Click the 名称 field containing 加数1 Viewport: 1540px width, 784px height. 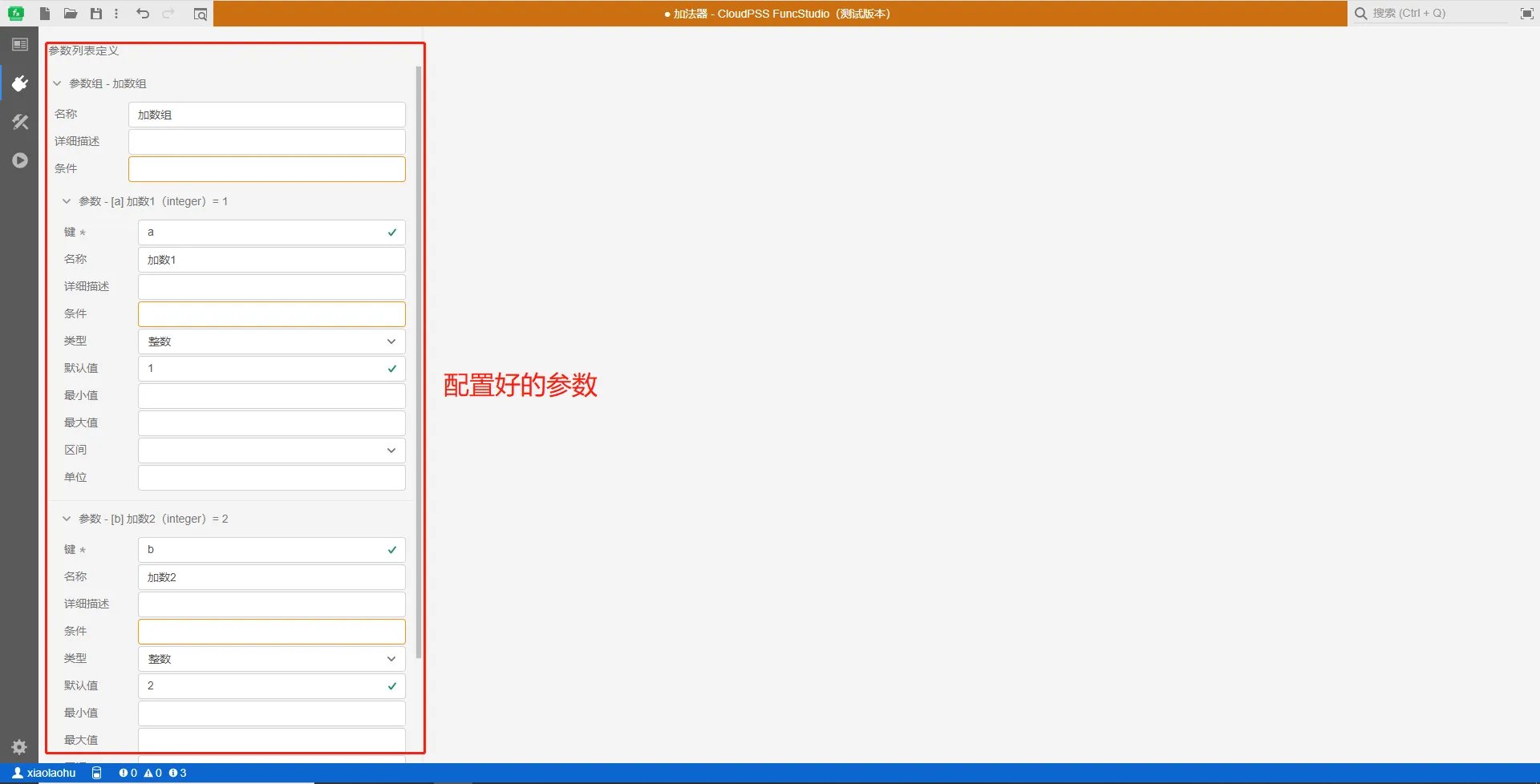(272, 260)
